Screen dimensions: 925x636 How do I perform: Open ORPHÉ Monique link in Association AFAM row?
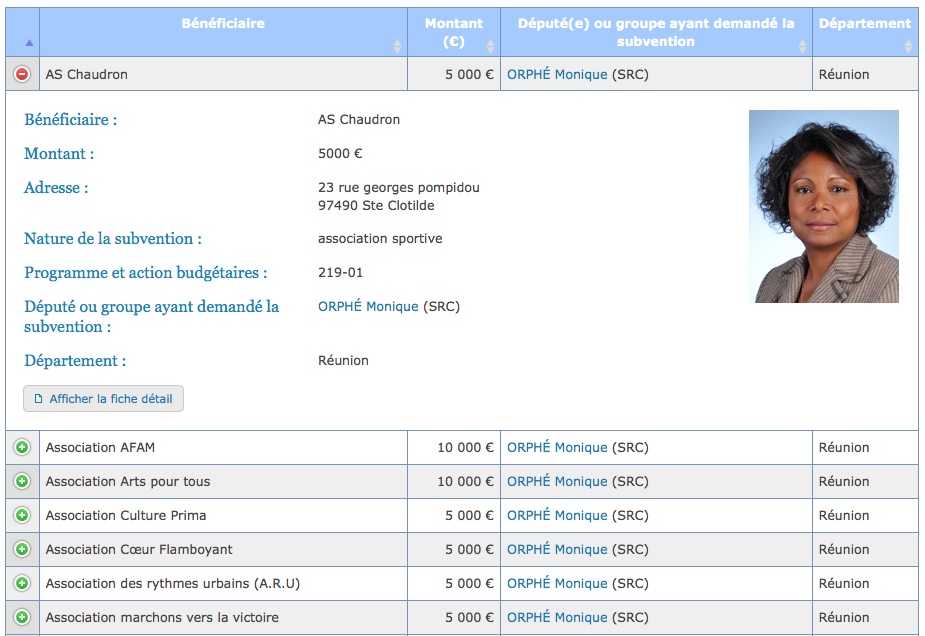[x=557, y=447]
